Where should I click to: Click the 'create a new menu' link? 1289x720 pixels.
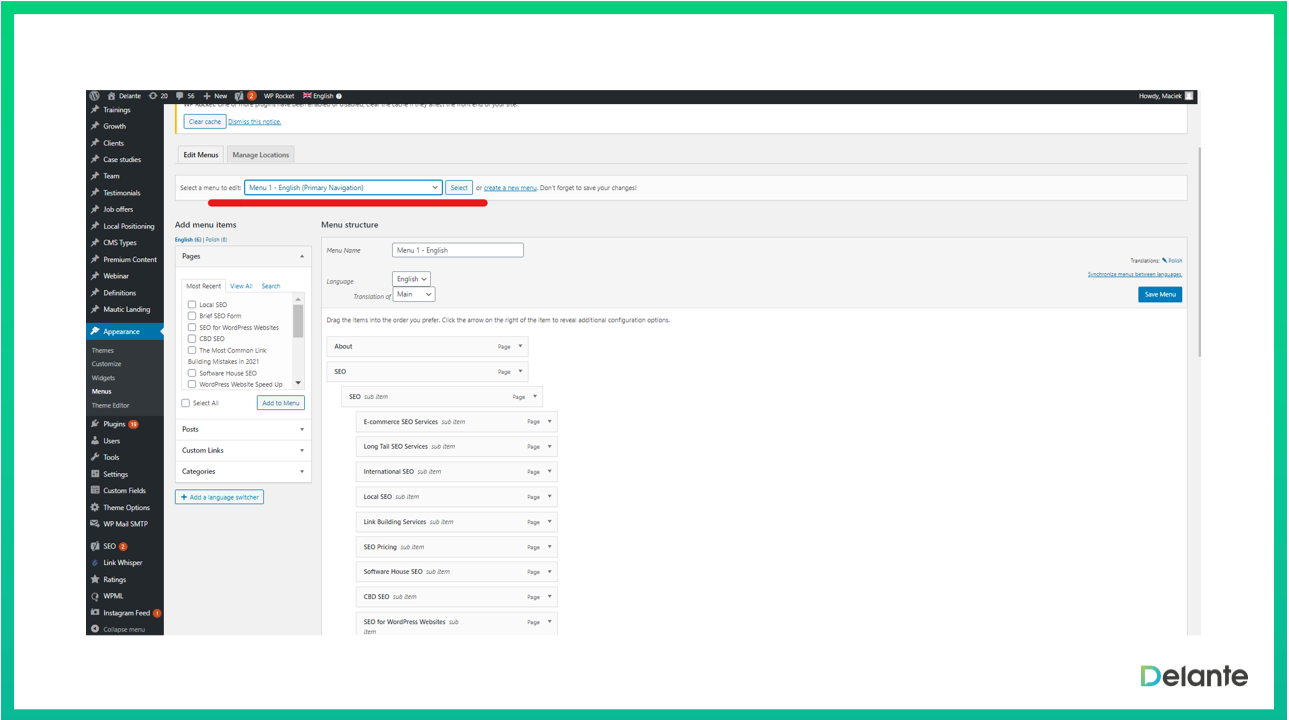point(510,188)
